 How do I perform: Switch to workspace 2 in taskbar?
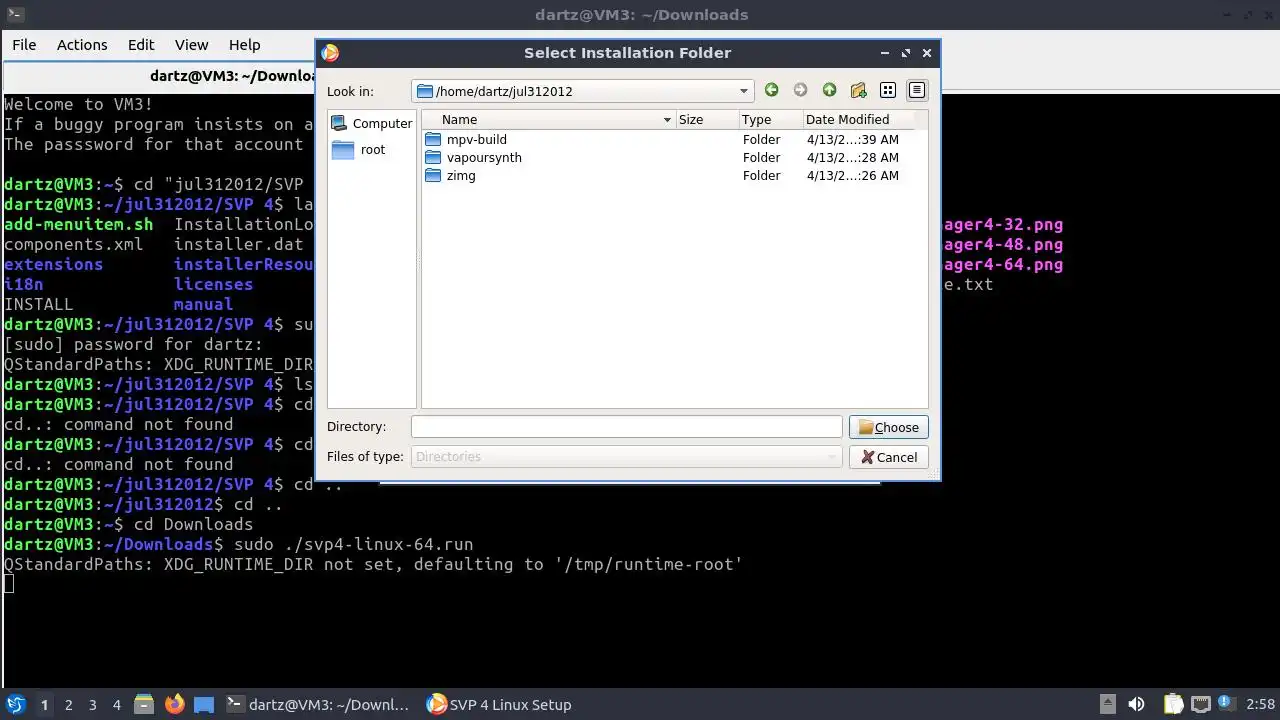(69, 705)
